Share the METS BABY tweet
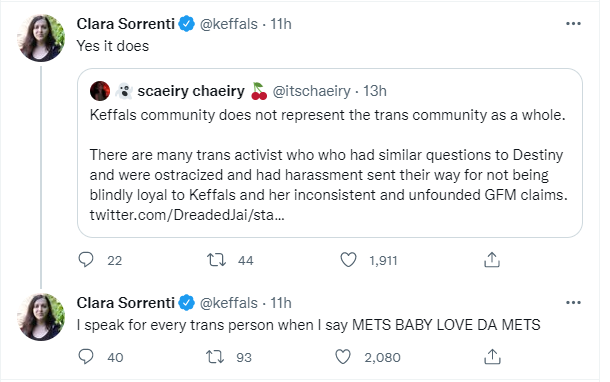610x382 pixels. (492, 356)
